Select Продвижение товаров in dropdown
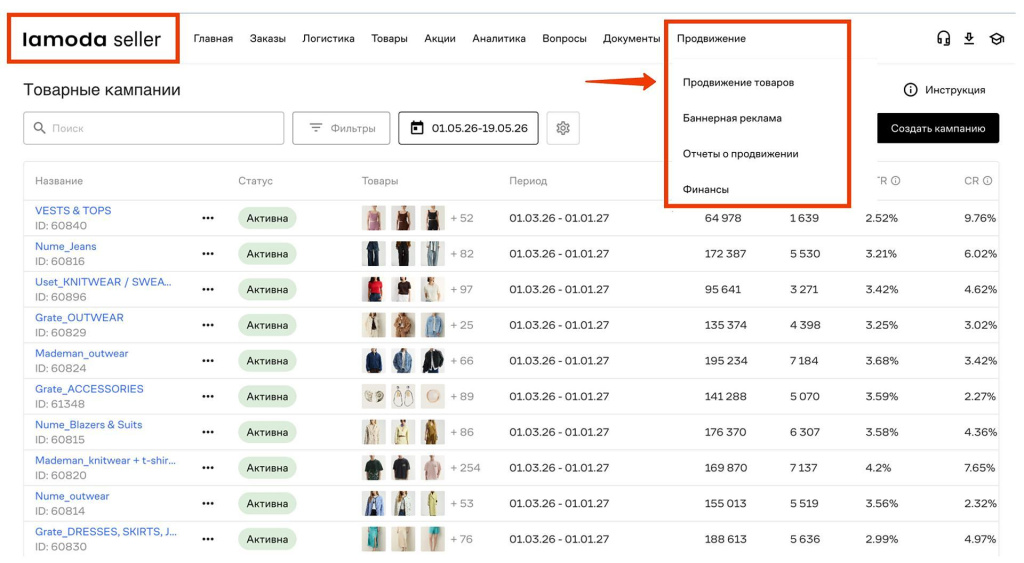Screen dimensions: 1024x563 pos(739,82)
